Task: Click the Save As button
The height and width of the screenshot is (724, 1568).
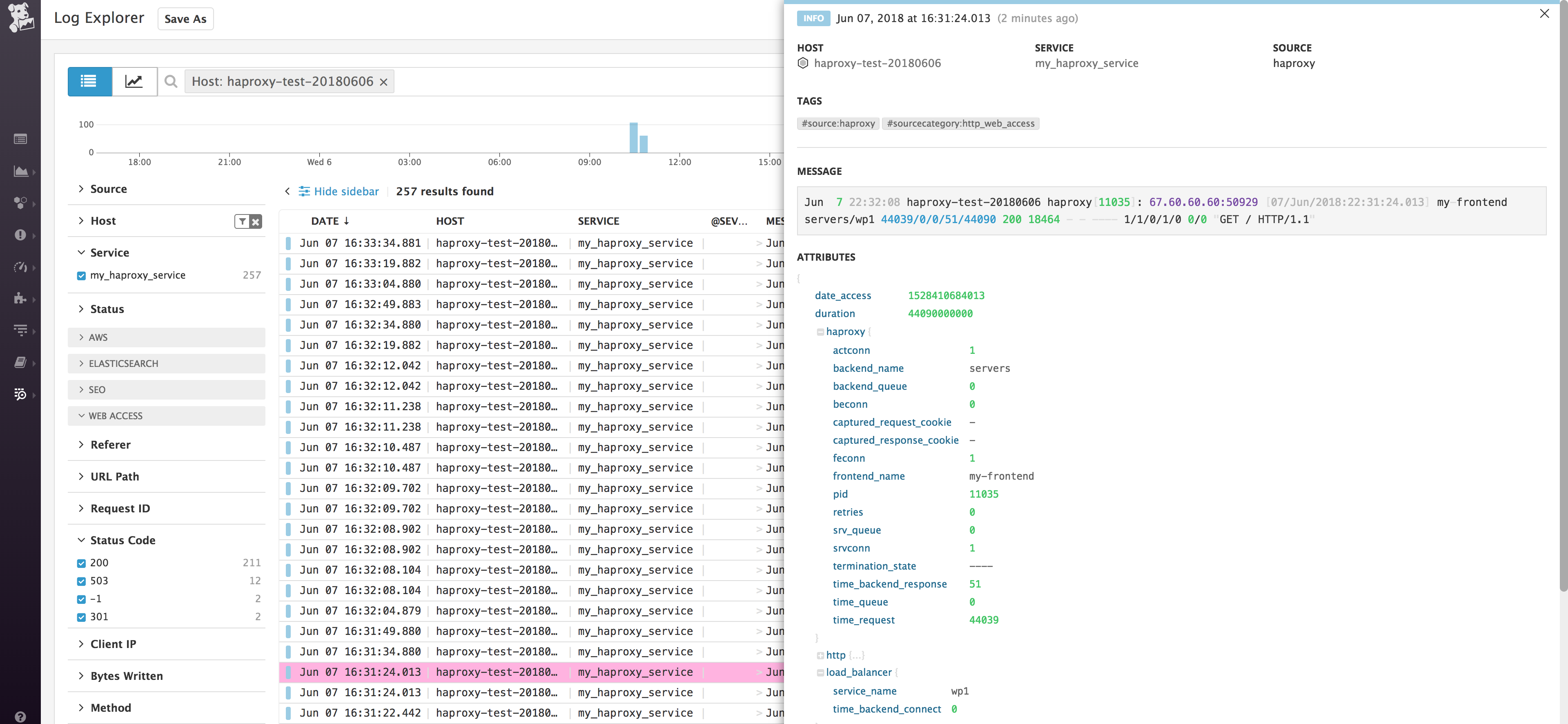Action: [185, 19]
